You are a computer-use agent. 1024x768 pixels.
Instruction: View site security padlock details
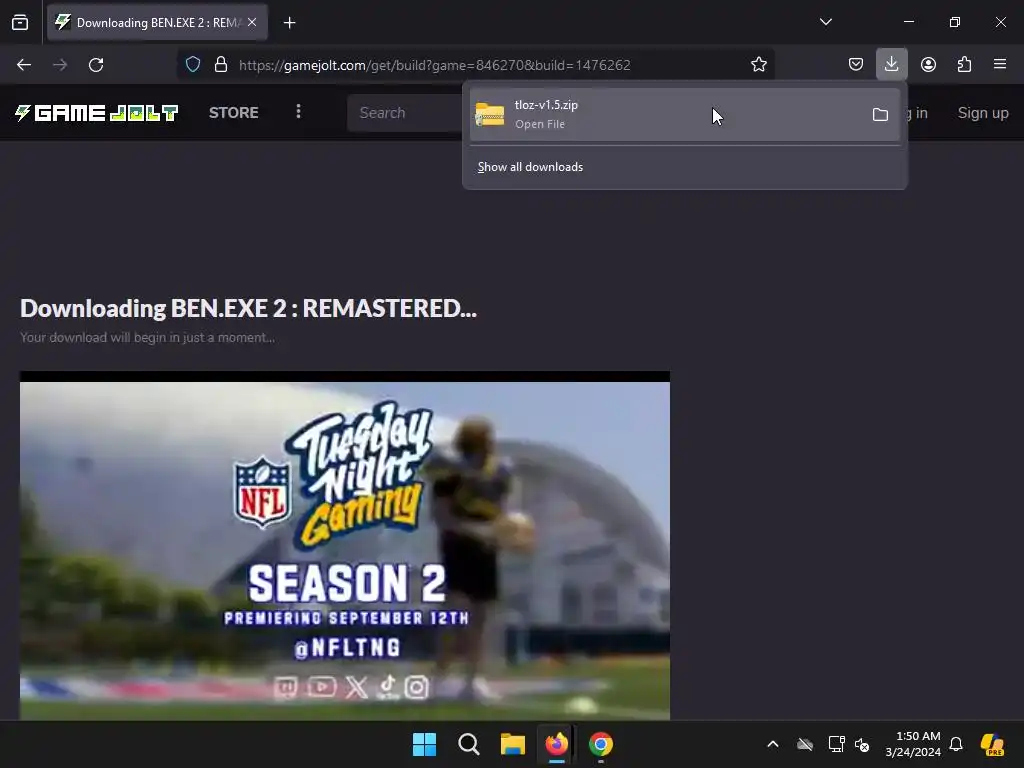click(221, 65)
